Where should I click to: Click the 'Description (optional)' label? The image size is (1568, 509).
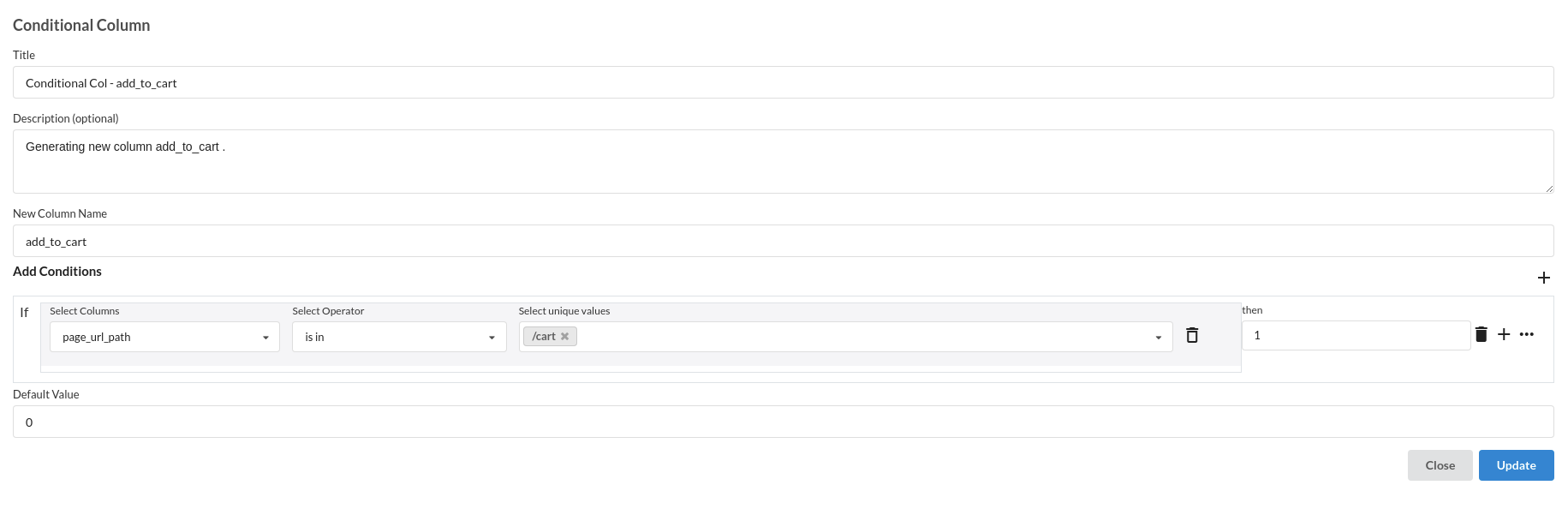[x=66, y=118]
